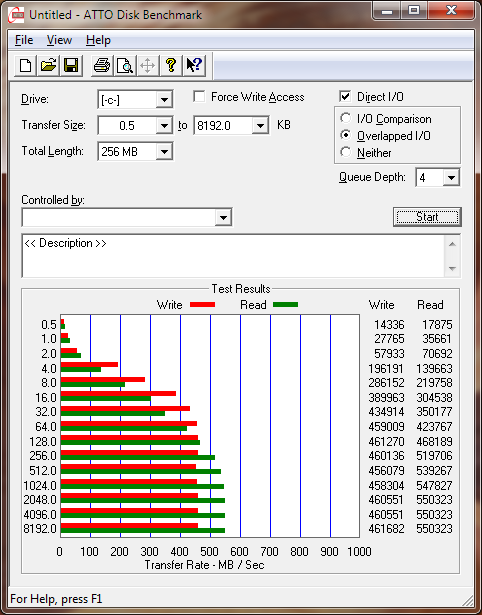
Task: Open the File menu
Action: 24,40
